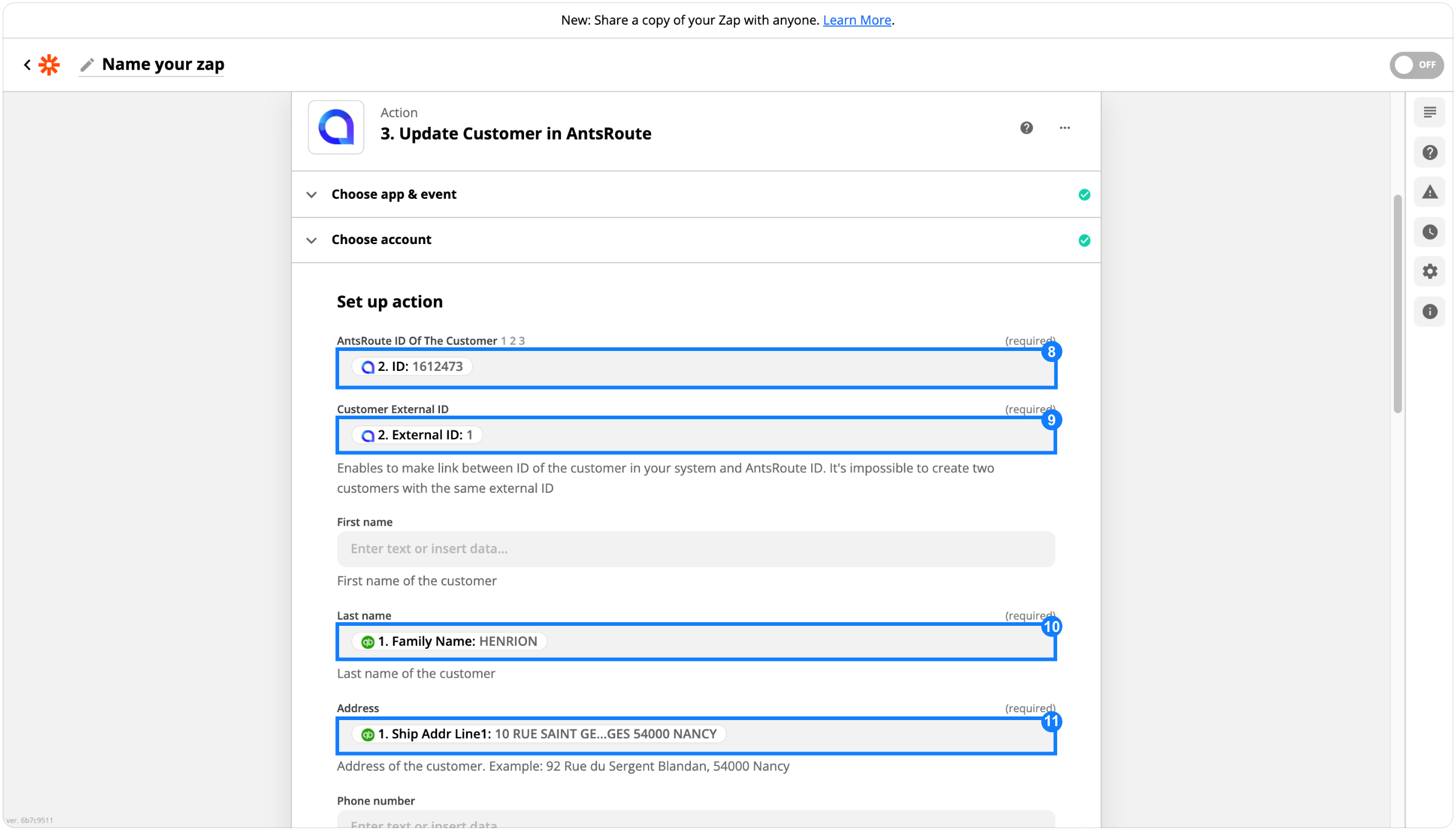This screenshot has width=1456, height=830.
Task: Open the warning triangle alerts panel
Action: [x=1429, y=192]
